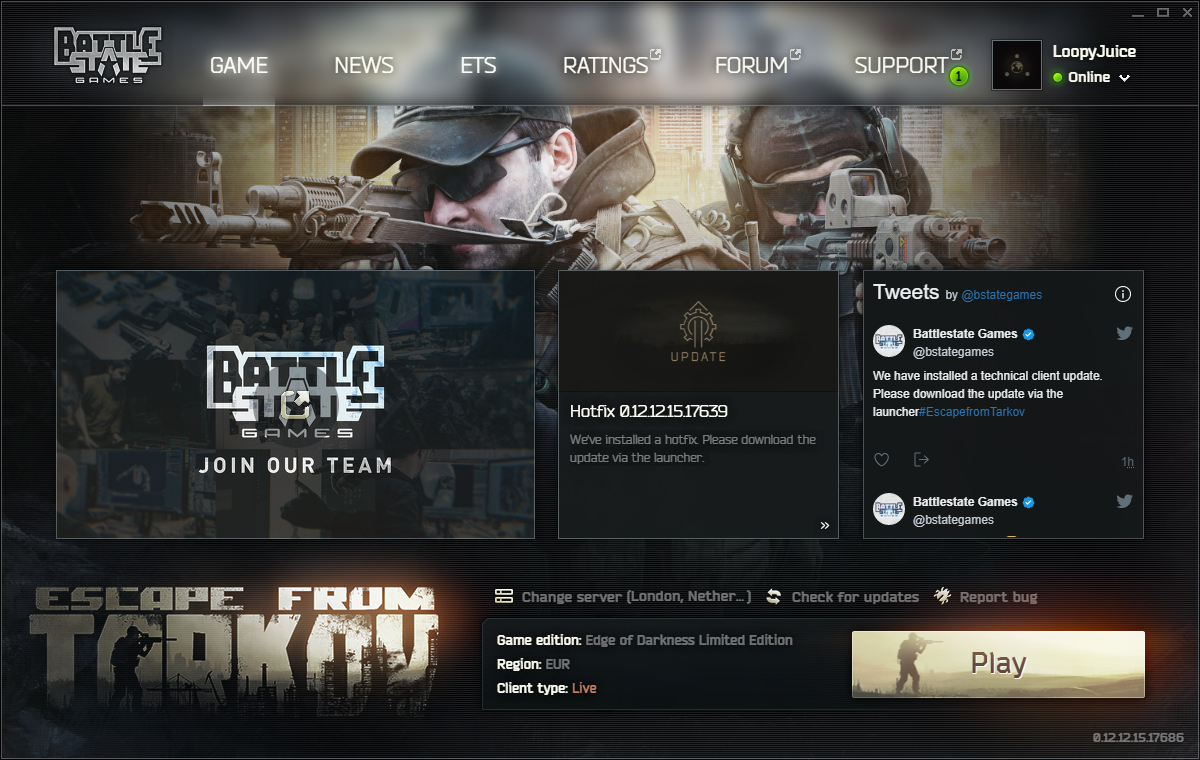Screen dimensions: 1200x760
Task: Click first tweet's Battlestate Games avatar
Action: pos(889,341)
